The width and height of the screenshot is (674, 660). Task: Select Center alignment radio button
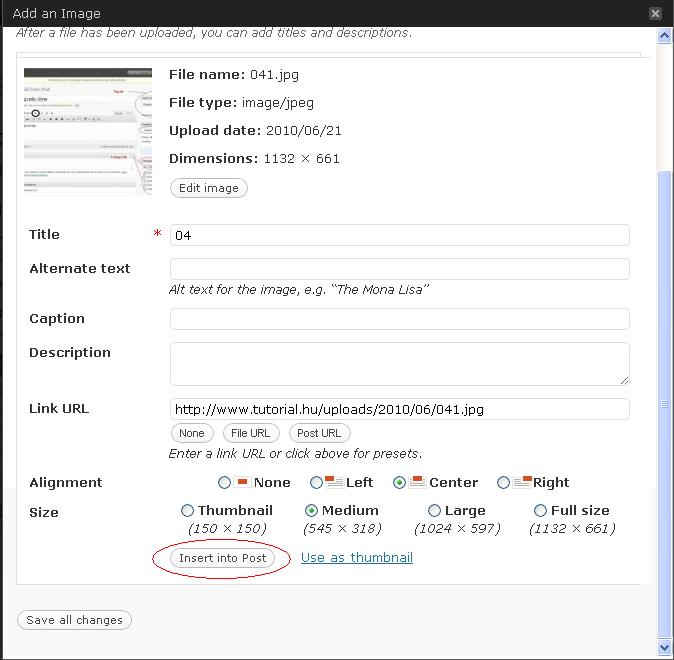pos(400,483)
